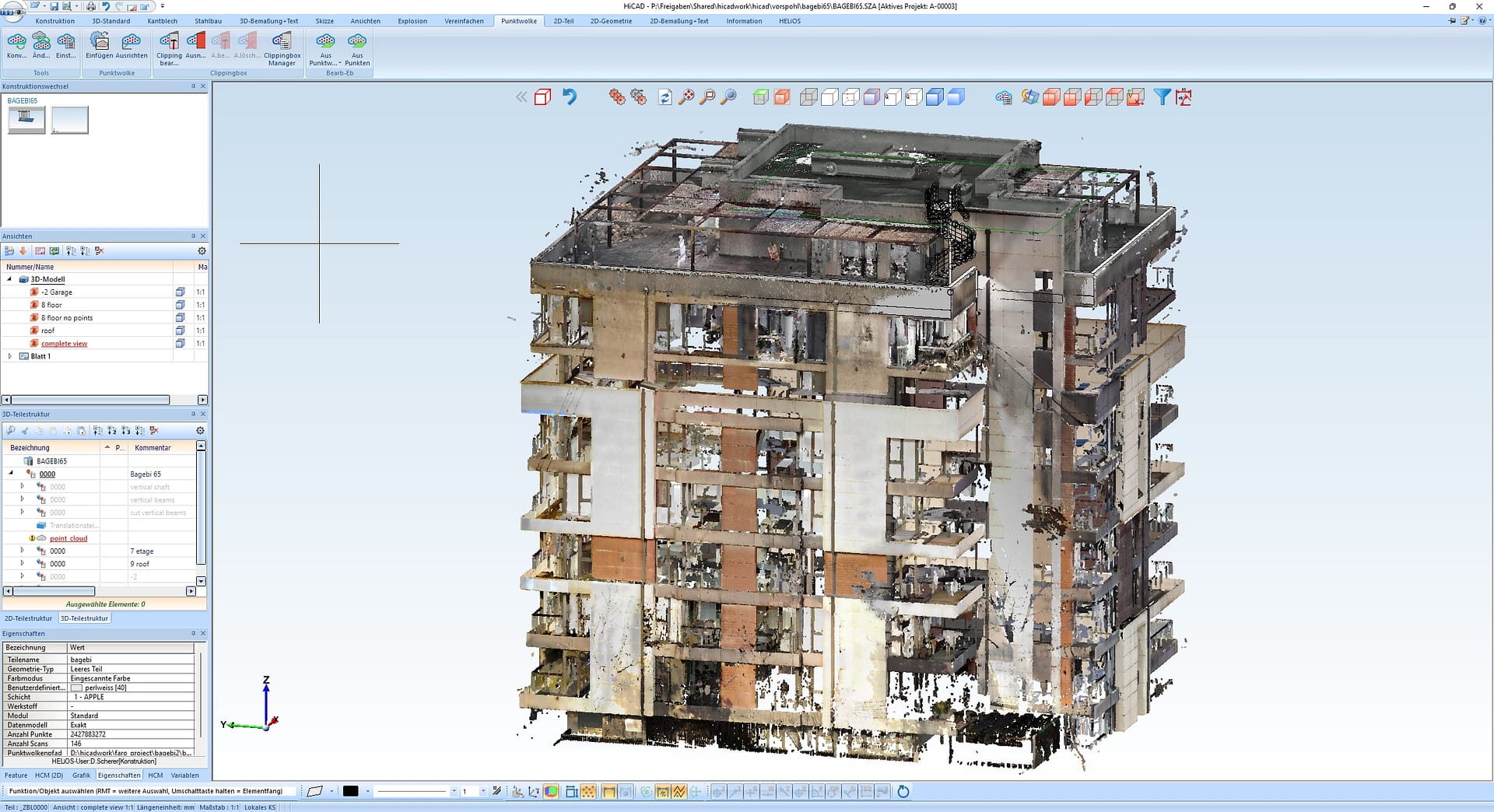
Task: Expand the '7 etage' part node
Action: point(22,551)
